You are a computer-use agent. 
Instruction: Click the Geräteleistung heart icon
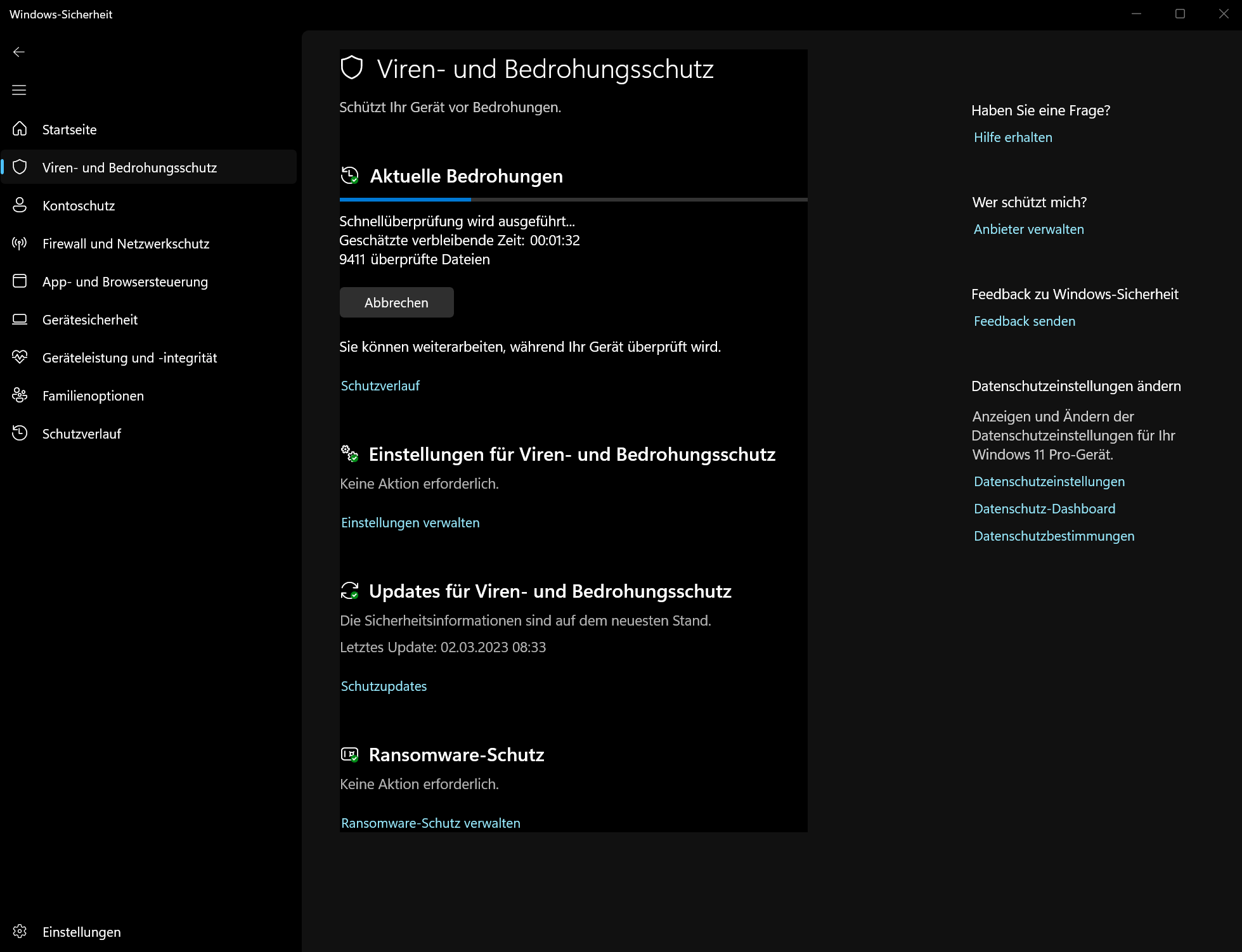(x=20, y=357)
